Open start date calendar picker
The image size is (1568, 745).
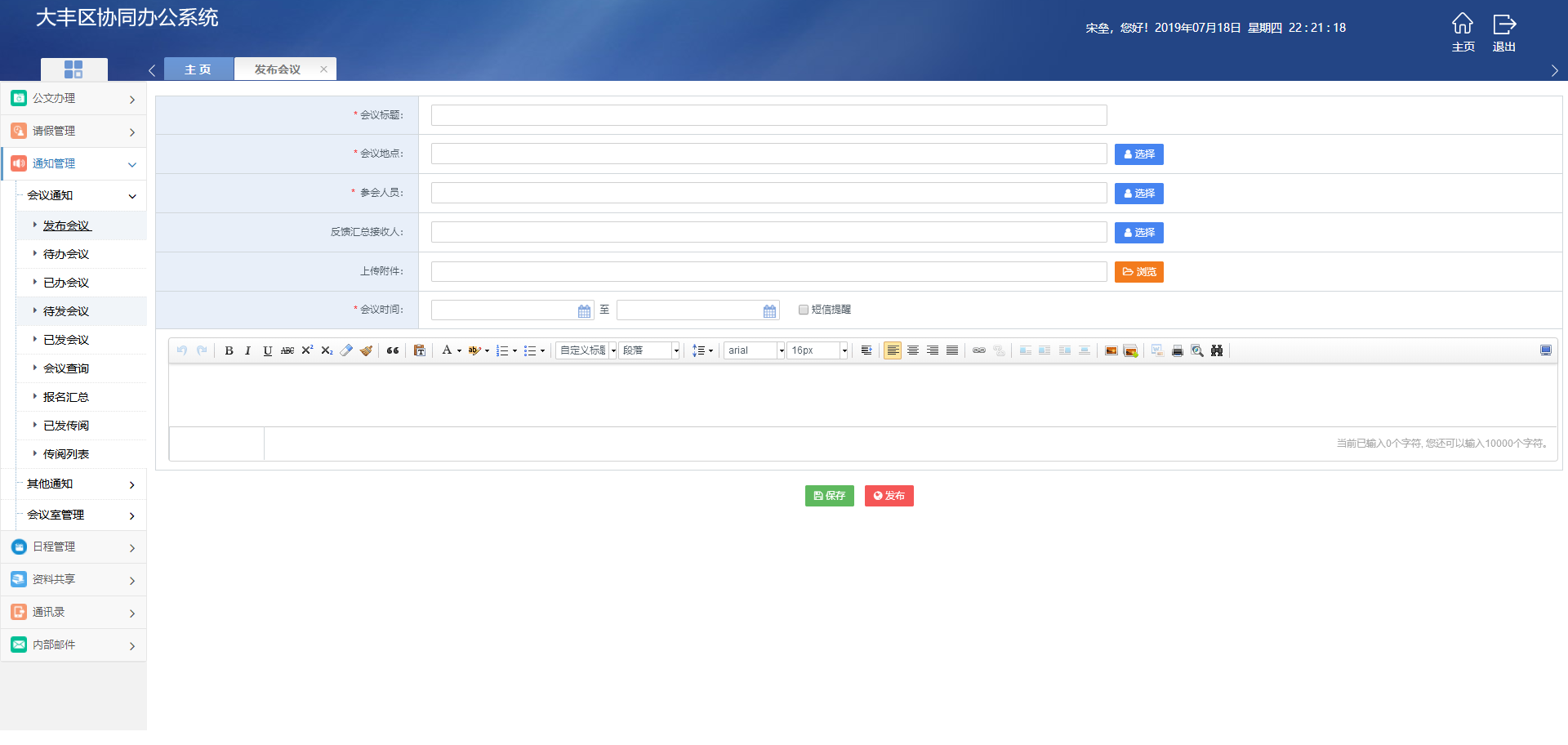coord(585,310)
